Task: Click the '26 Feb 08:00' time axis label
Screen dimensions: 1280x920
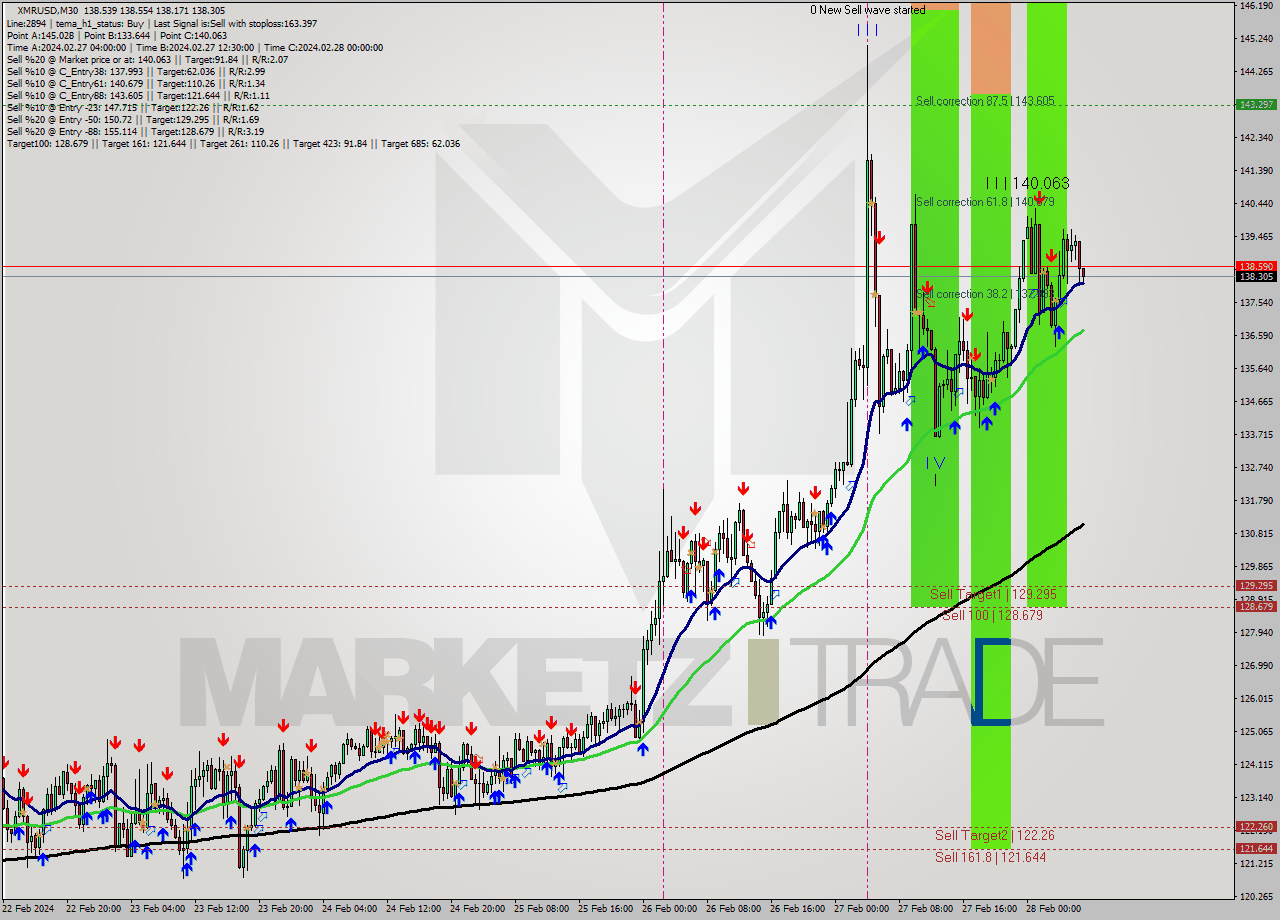Action: pos(733,909)
